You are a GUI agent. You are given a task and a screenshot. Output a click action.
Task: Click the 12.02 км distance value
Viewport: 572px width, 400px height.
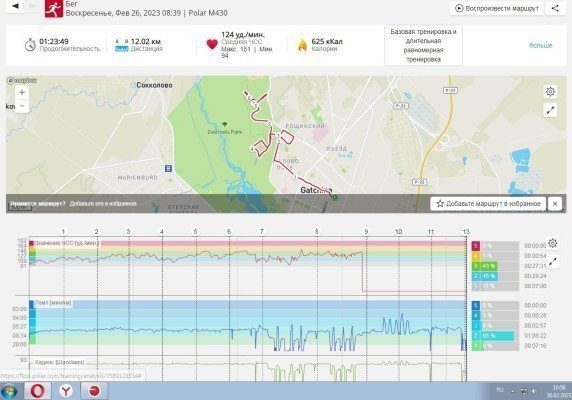pyautogui.click(x=146, y=41)
